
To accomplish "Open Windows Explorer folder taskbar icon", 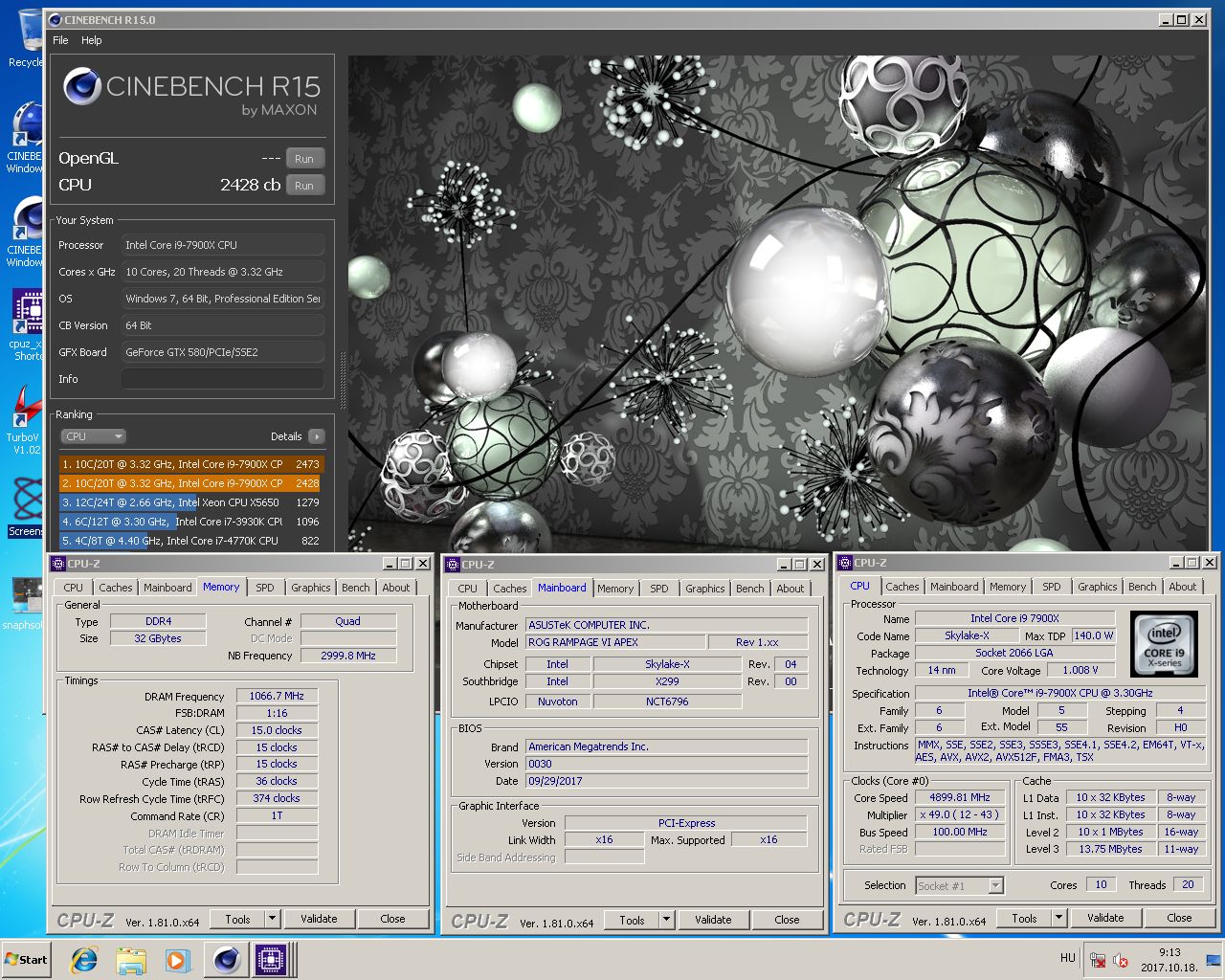I will (131, 960).
